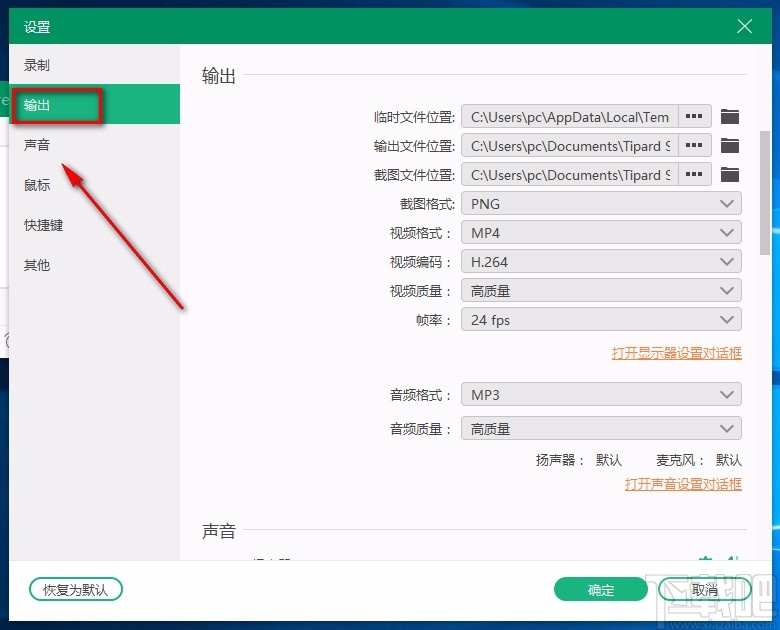Switch to the 其他 settings tab

click(x=95, y=265)
